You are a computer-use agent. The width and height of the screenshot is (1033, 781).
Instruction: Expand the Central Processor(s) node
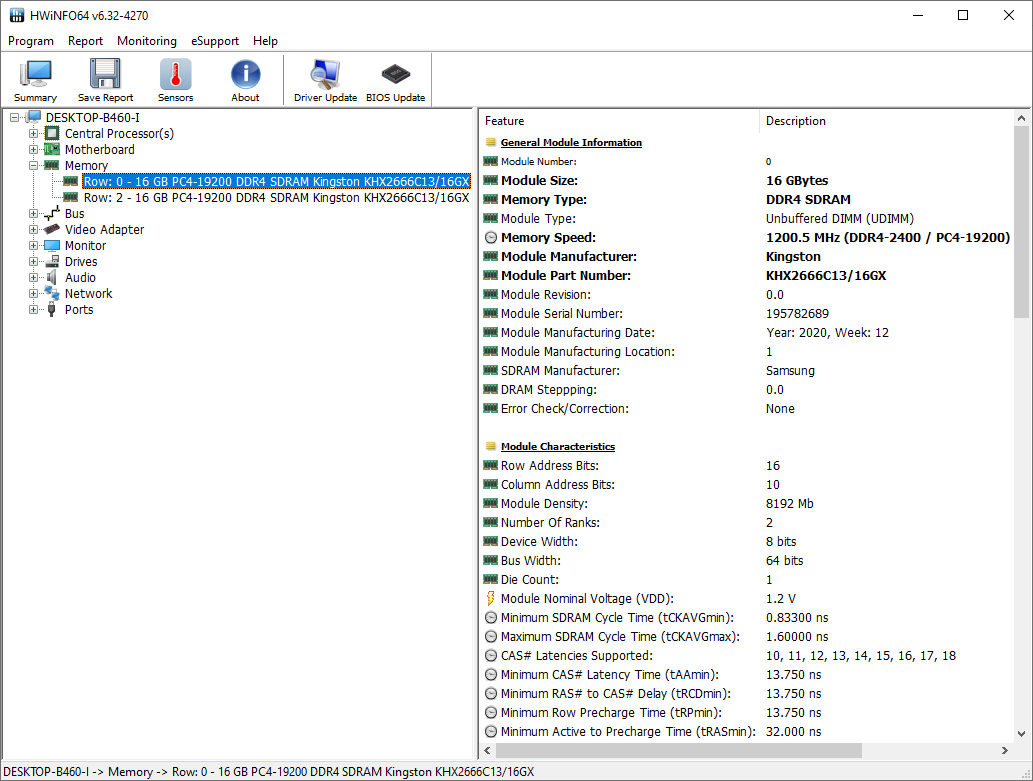coord(33,134)
